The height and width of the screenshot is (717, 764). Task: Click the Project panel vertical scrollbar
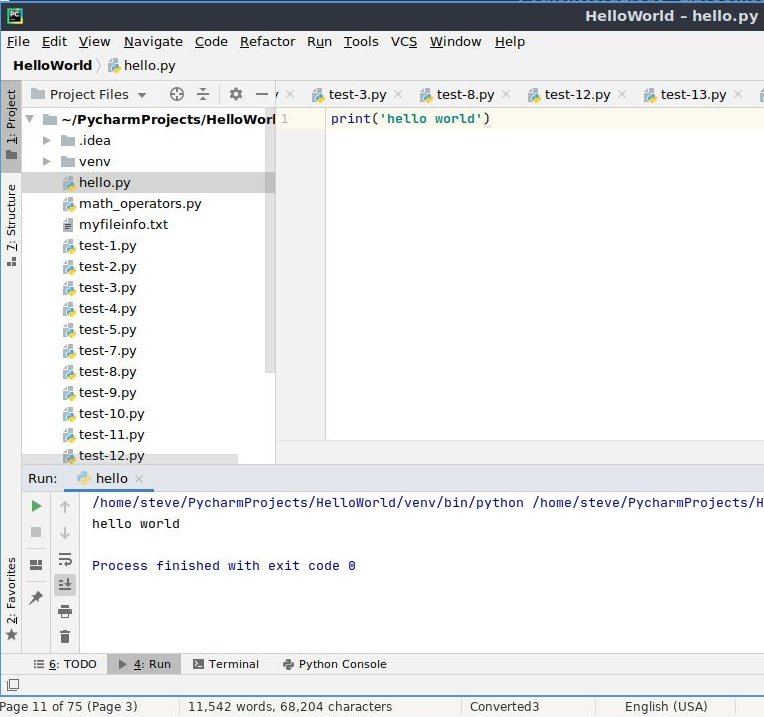pos(270,241)
